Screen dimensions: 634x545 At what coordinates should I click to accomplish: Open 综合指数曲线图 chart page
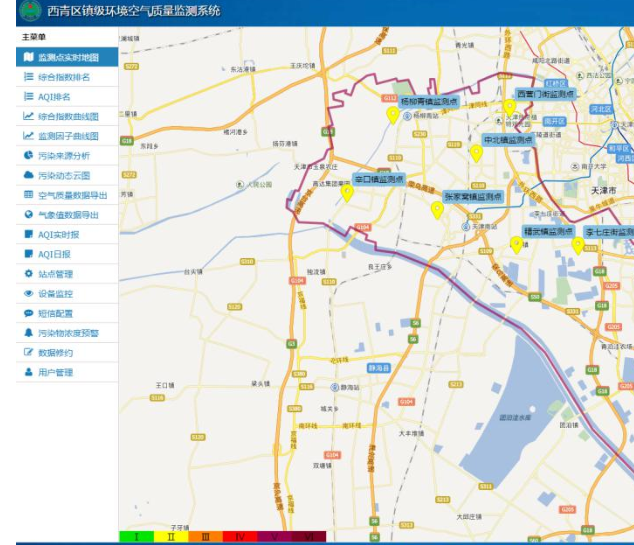pyautogui.click(x=67, y=116)
